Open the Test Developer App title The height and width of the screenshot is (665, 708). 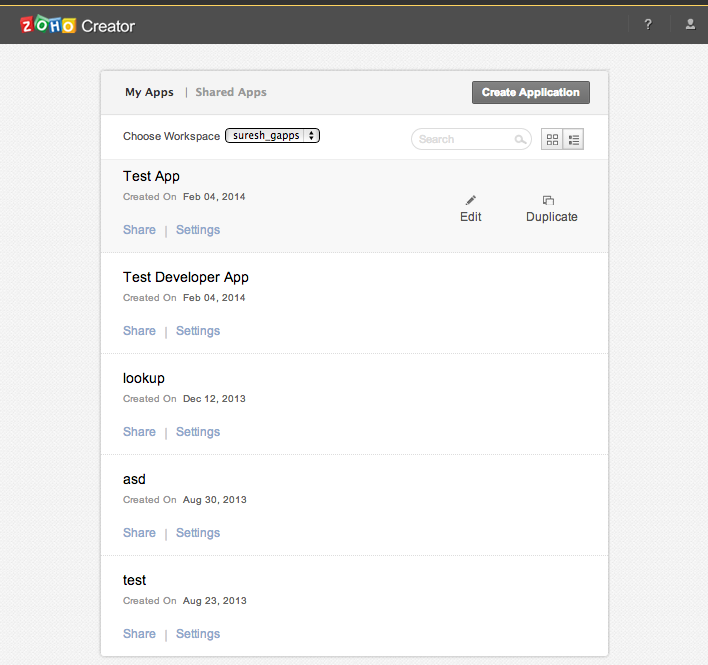[186, 277]
